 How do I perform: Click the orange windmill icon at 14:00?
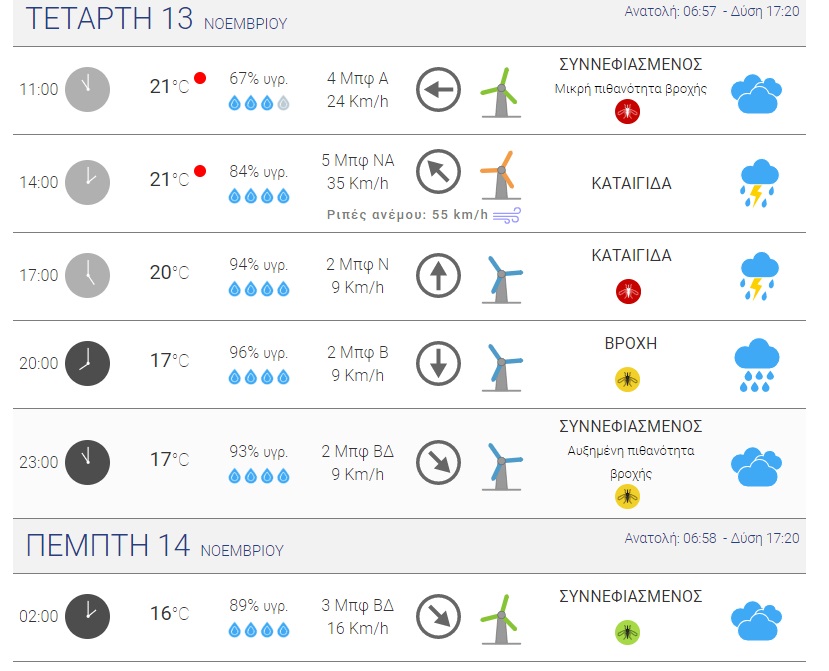pyautogui.click(x=497, y=173)
